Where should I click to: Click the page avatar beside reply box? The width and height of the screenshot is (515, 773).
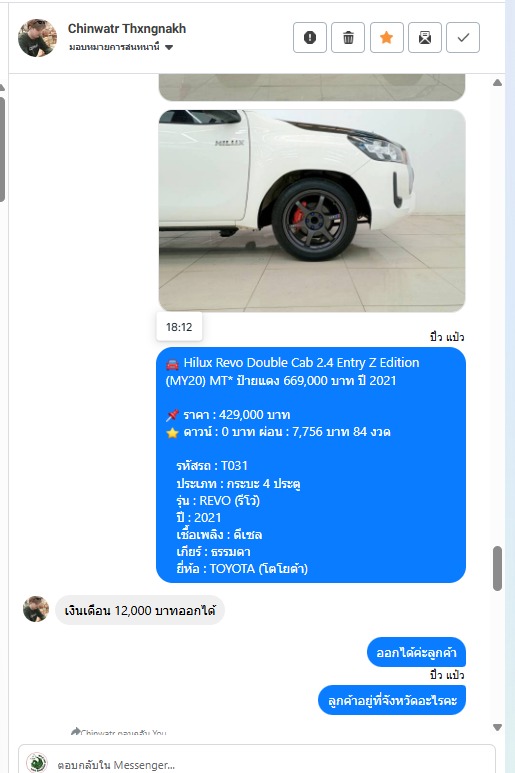37,763
